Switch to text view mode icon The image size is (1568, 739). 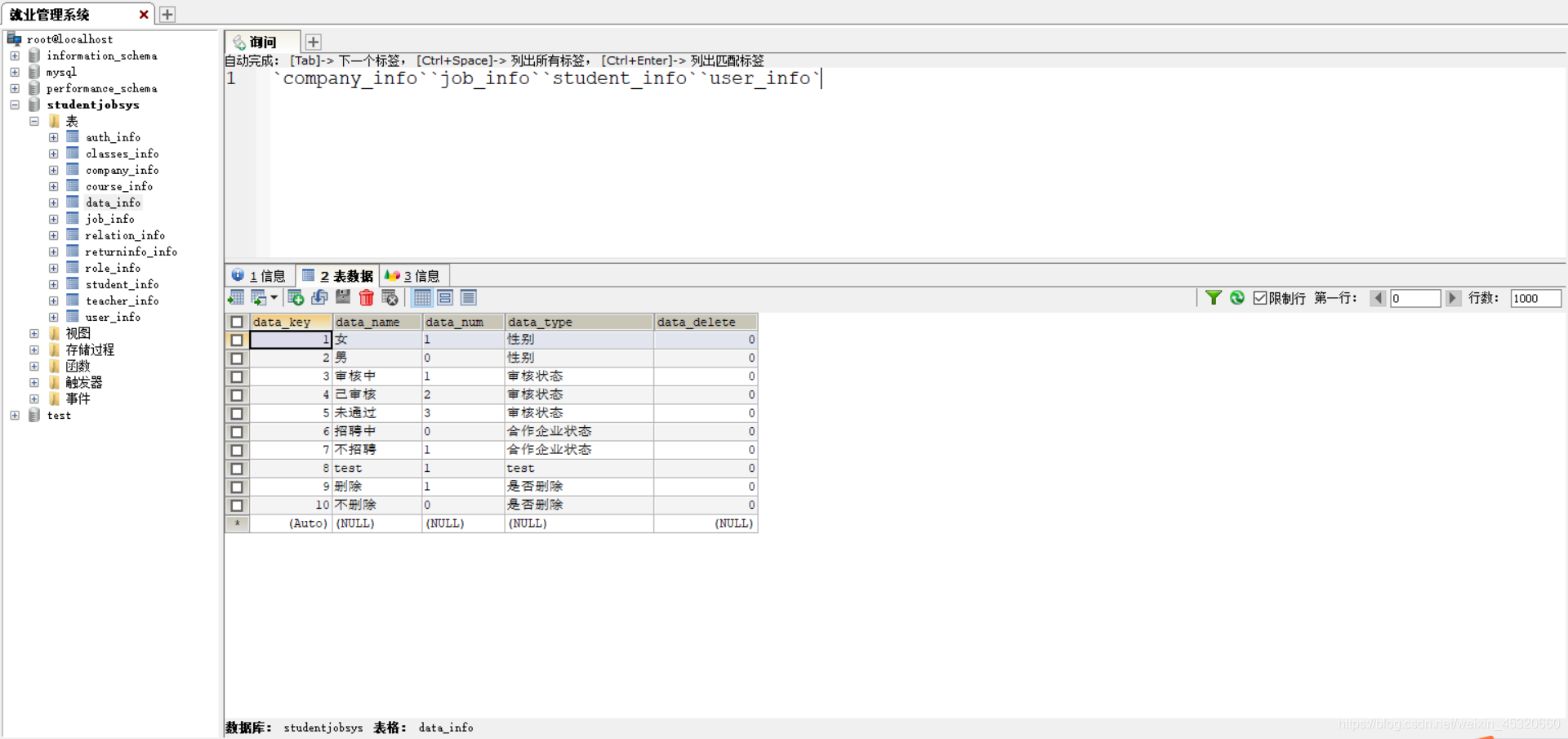[469, 297]
